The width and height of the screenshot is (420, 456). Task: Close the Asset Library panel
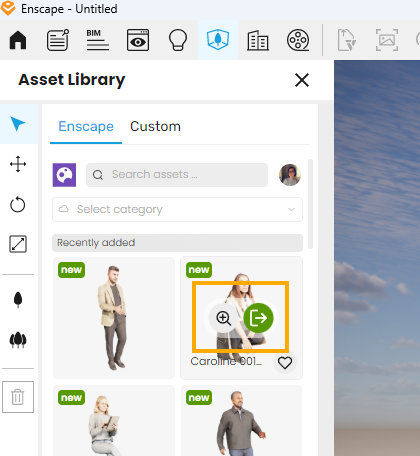coord(302,80)
